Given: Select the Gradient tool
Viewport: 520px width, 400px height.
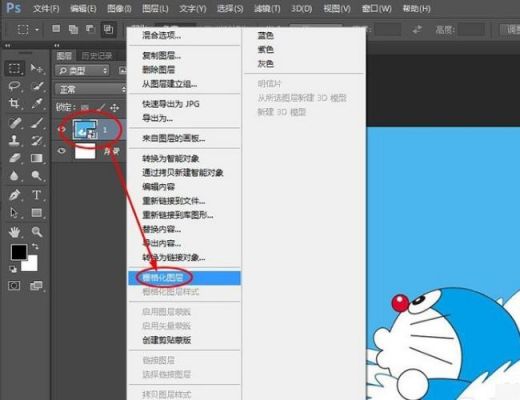Looking at the screenshot, I should 37,157.
